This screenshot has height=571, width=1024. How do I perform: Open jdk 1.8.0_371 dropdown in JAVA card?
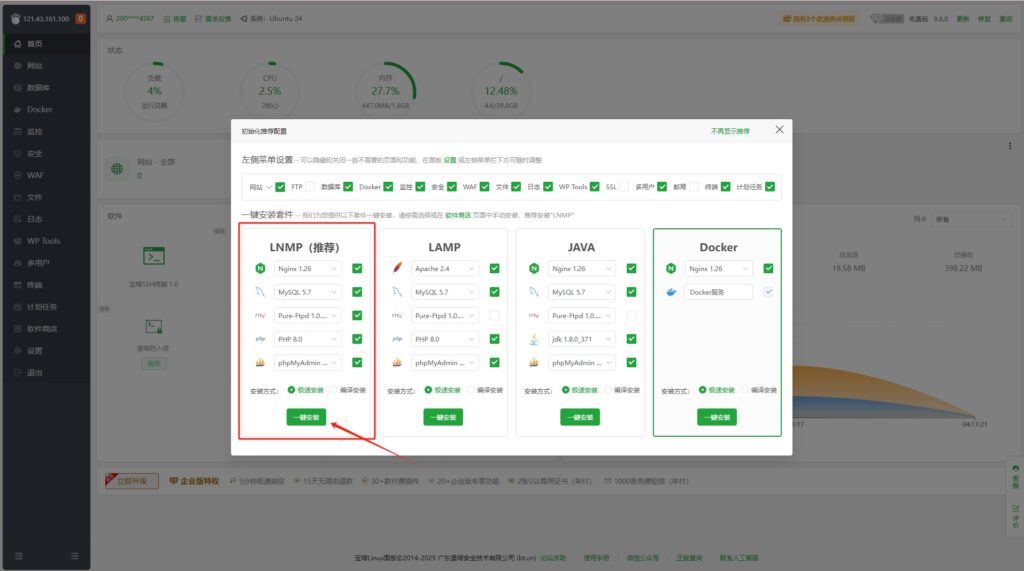582,339
